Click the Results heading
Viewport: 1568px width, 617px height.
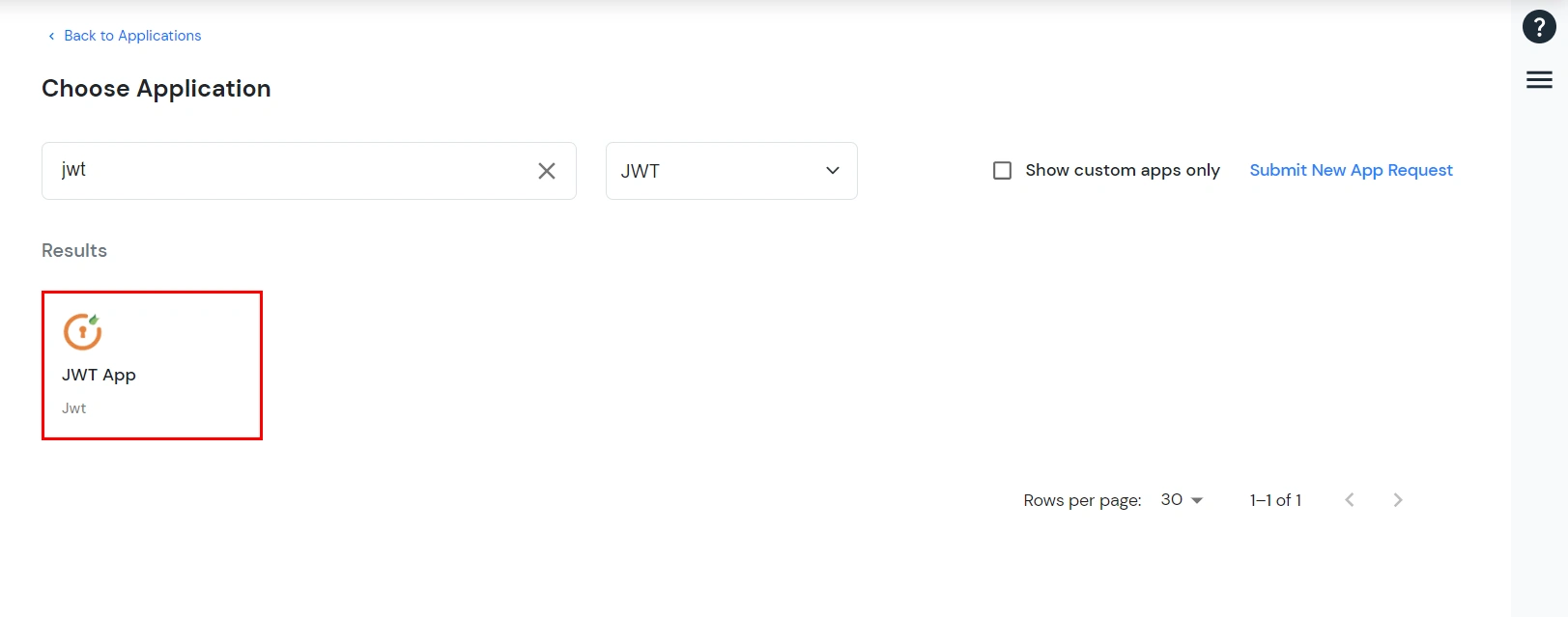tap(74, 251)
